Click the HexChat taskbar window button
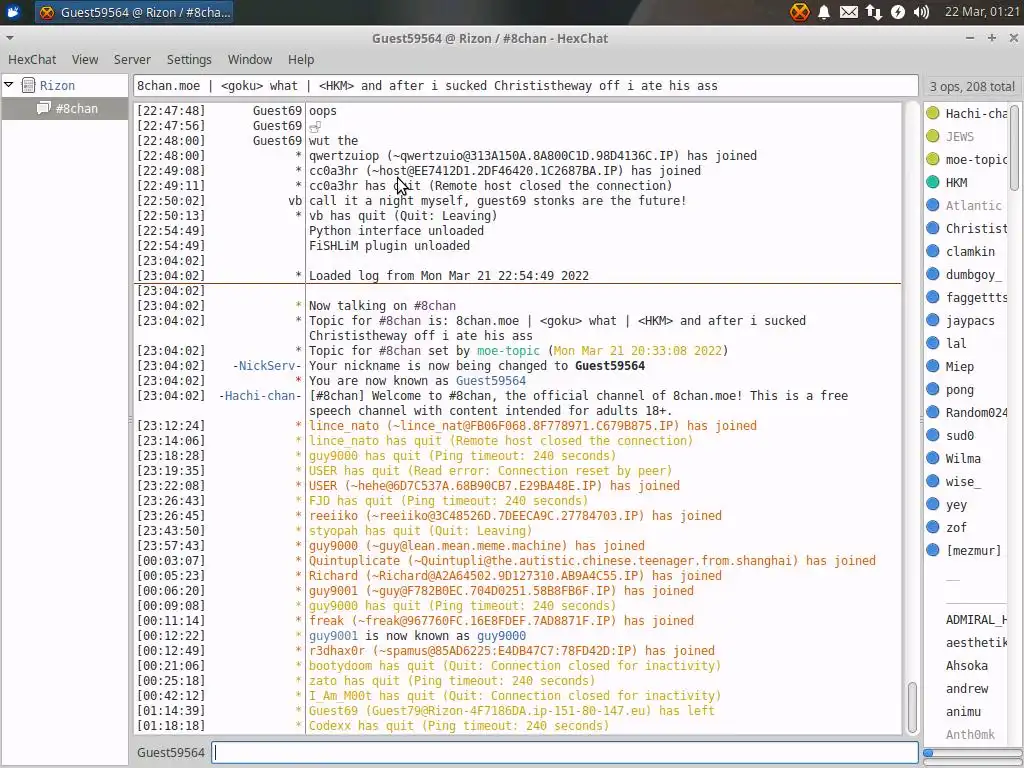The height and width of the screenshot is (768, 1024). pyautogui.click(x=134, y=12)
